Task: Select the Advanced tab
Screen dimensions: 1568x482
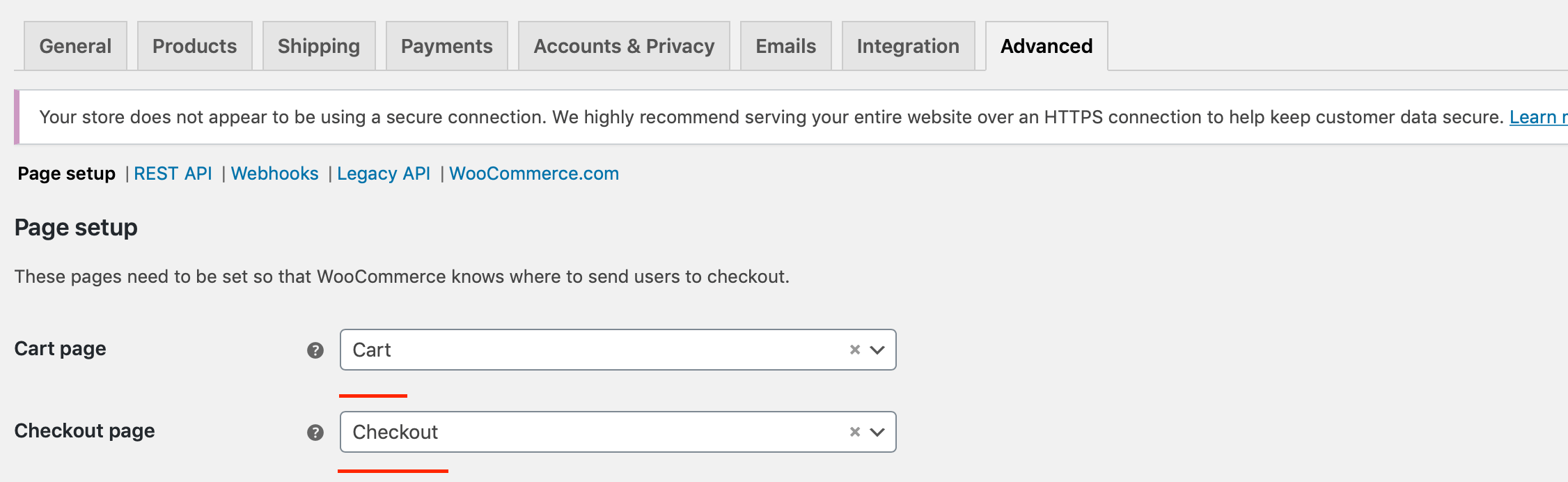Action: tap(1046, 46)
